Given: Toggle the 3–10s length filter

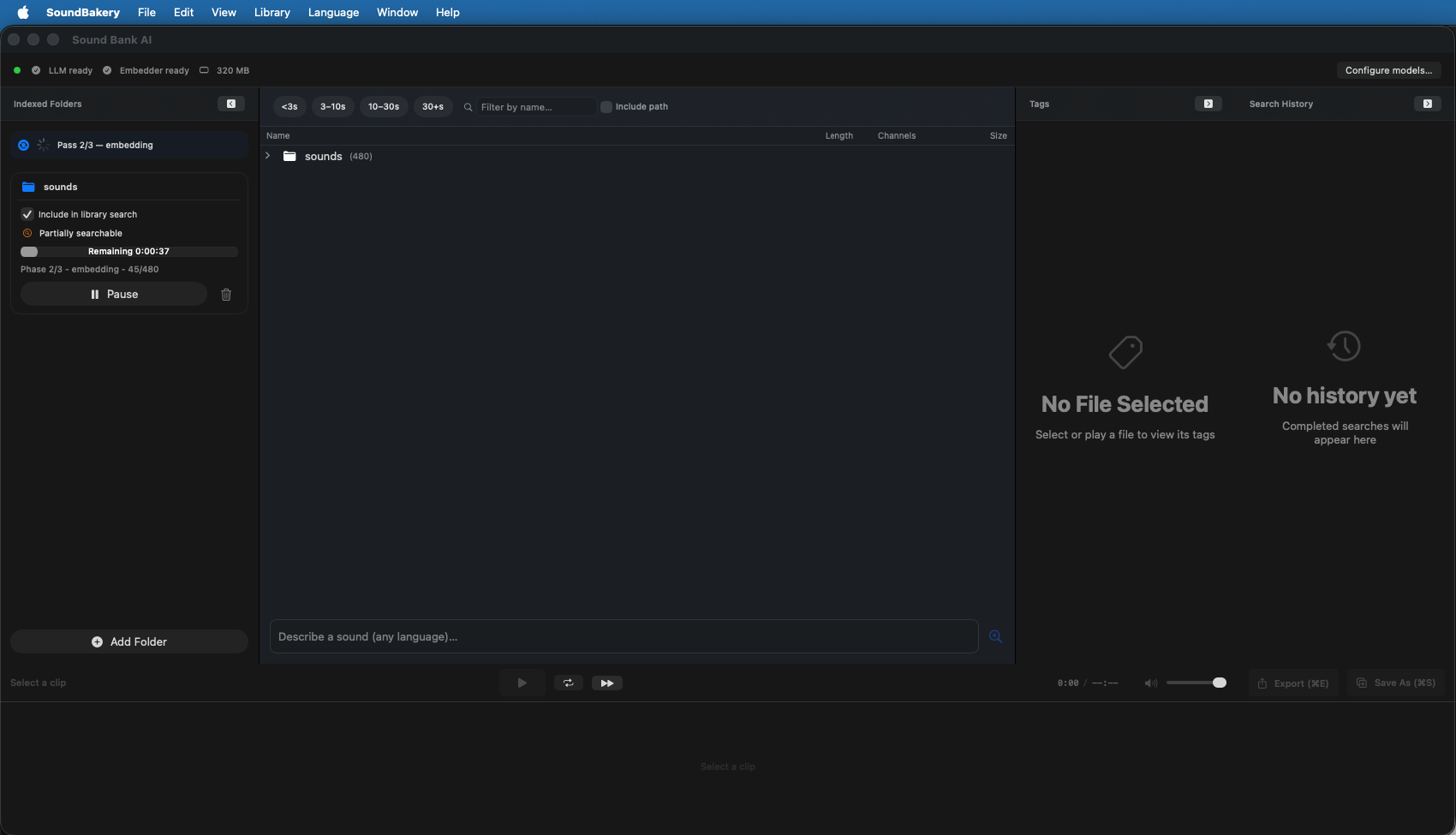Looking at the screenshot, I should click(x=332, y=106).
